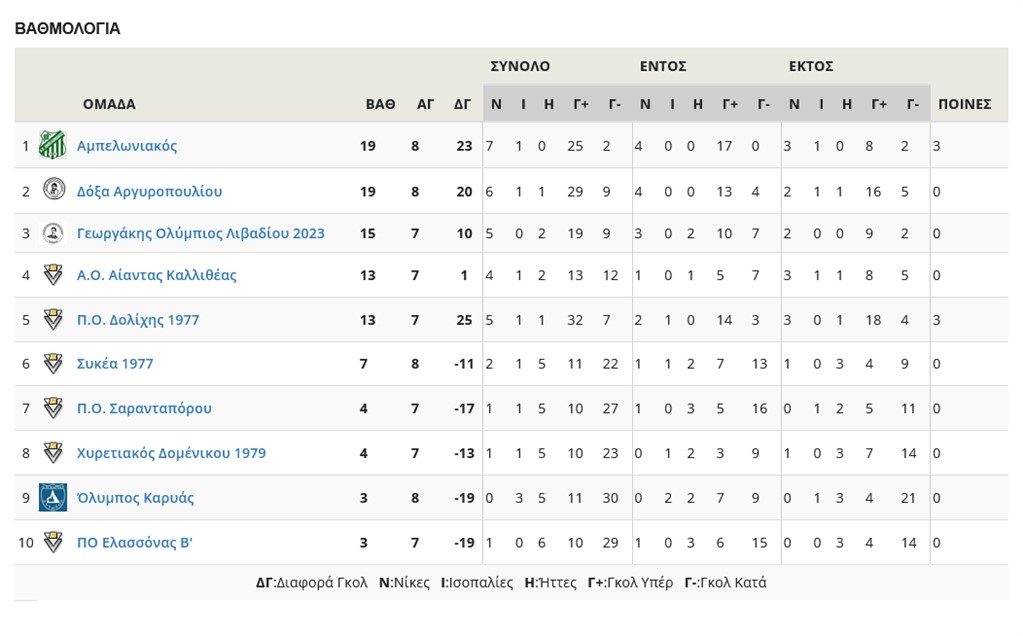This screenshot has height=636, width=1023.
Task: Select the Π.Ο. Σαρανταπόρου team link
Action: [x=144, y=408]
